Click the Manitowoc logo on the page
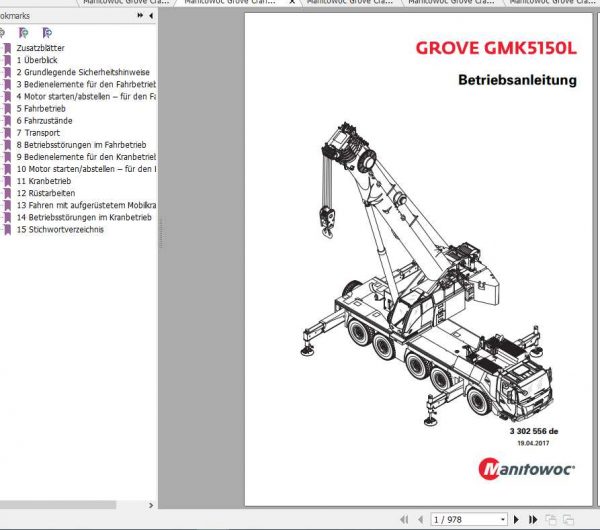 point(527,469)
